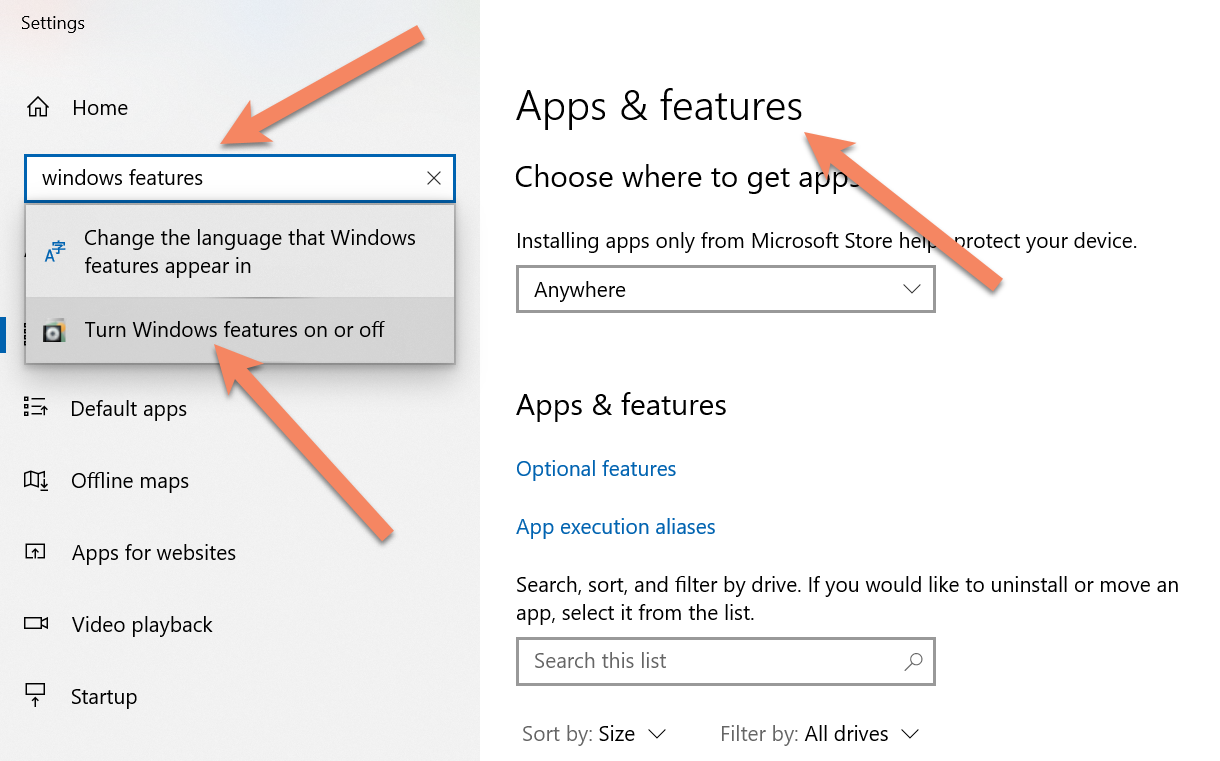Open Apps for websites settings page

[x=154, y=553]
